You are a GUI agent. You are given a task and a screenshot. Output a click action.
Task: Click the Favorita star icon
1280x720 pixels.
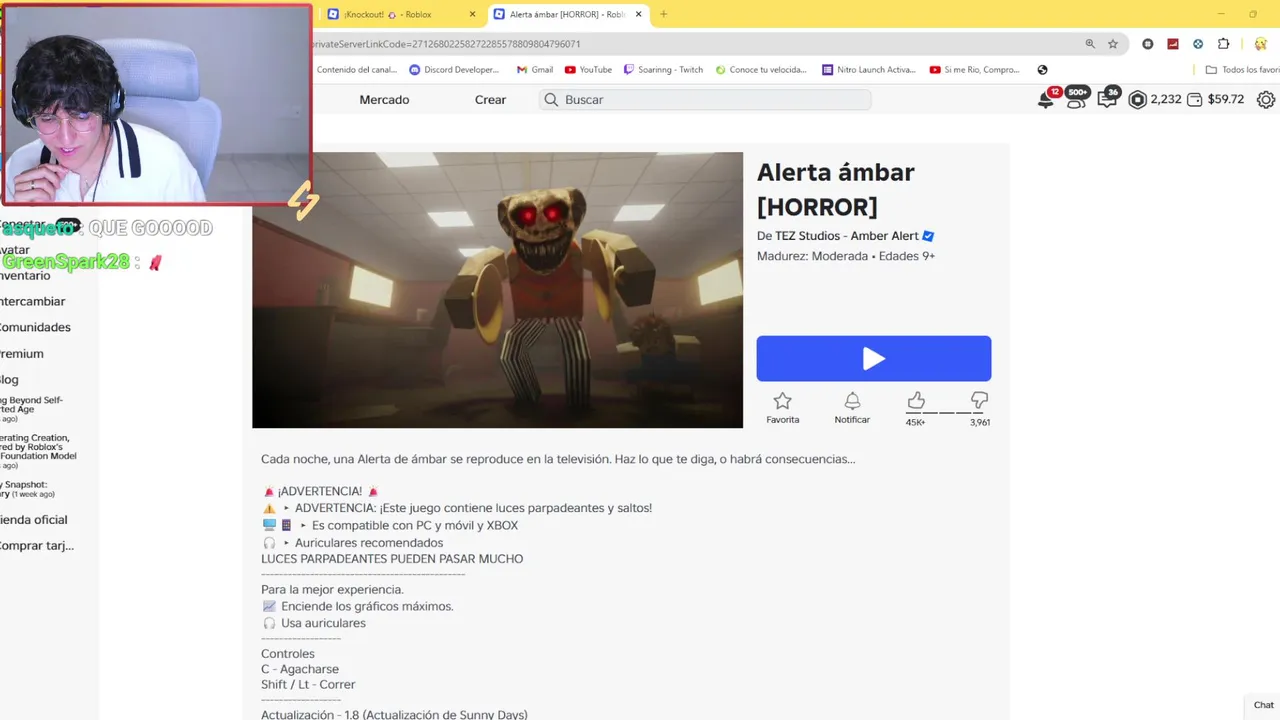coord(782,401)
